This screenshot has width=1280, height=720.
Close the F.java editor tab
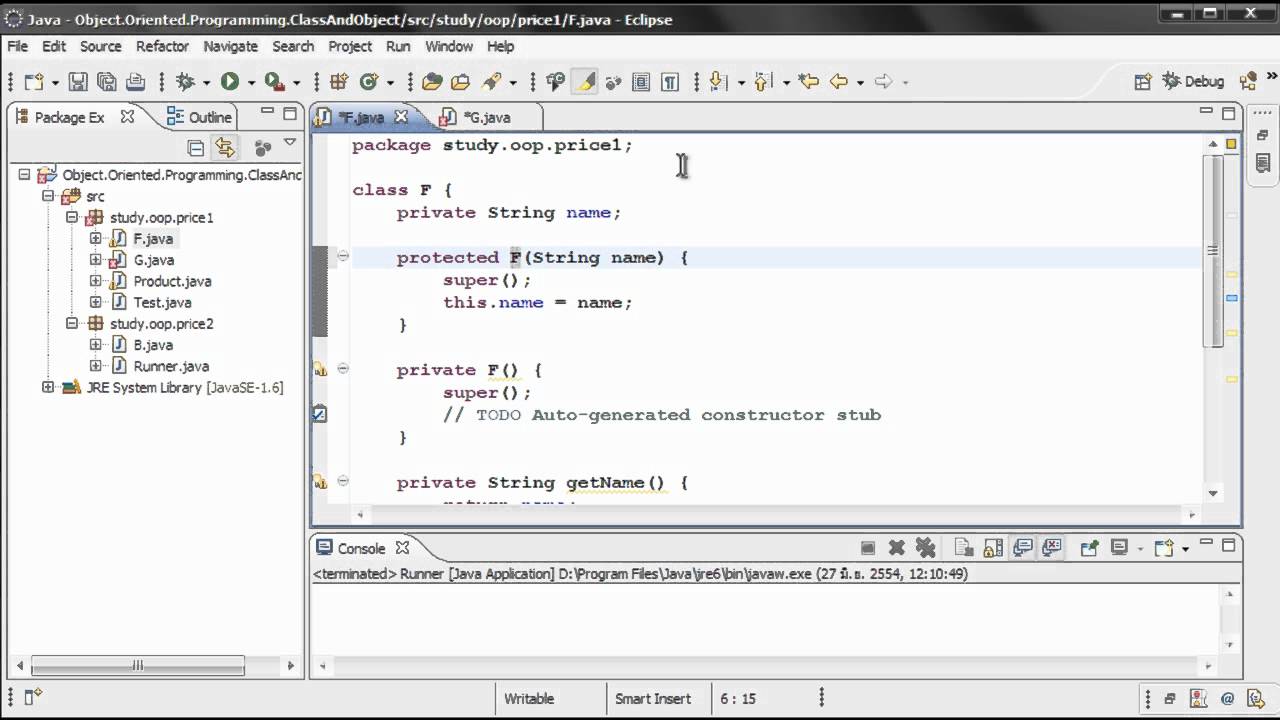(x=401, y=117)
